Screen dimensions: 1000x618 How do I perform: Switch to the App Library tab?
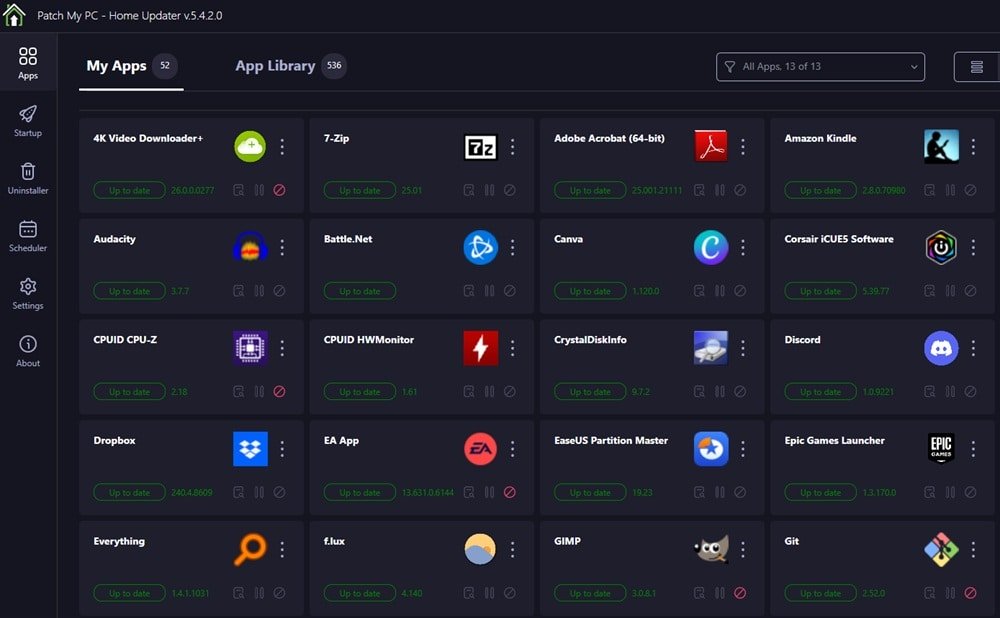point(275,66)
